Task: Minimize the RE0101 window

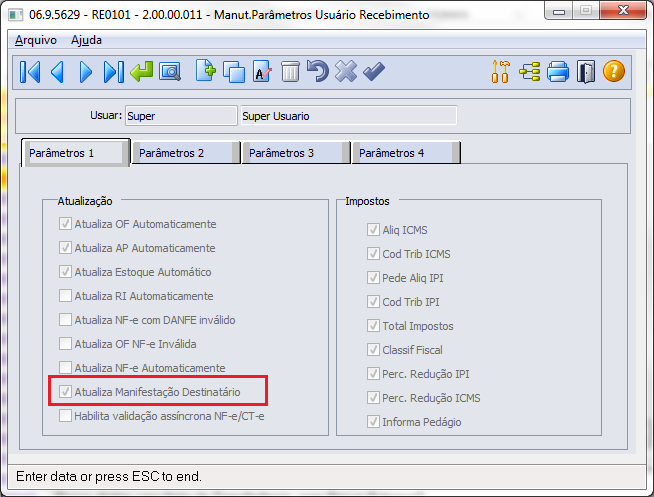Action: [x=559, y=11]
